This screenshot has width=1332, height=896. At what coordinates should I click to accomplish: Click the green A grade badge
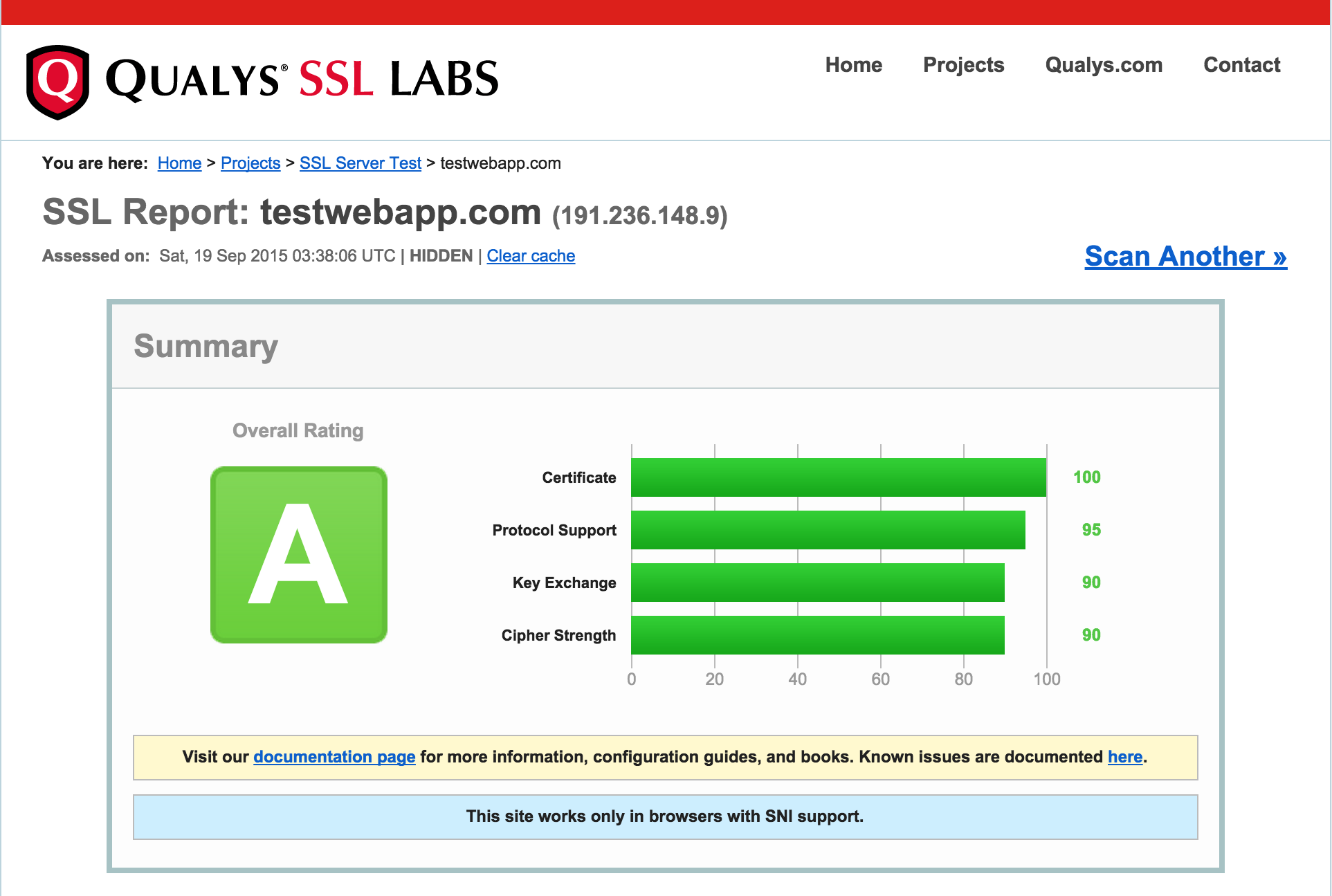pyautogui.click(x=298, y=555)
